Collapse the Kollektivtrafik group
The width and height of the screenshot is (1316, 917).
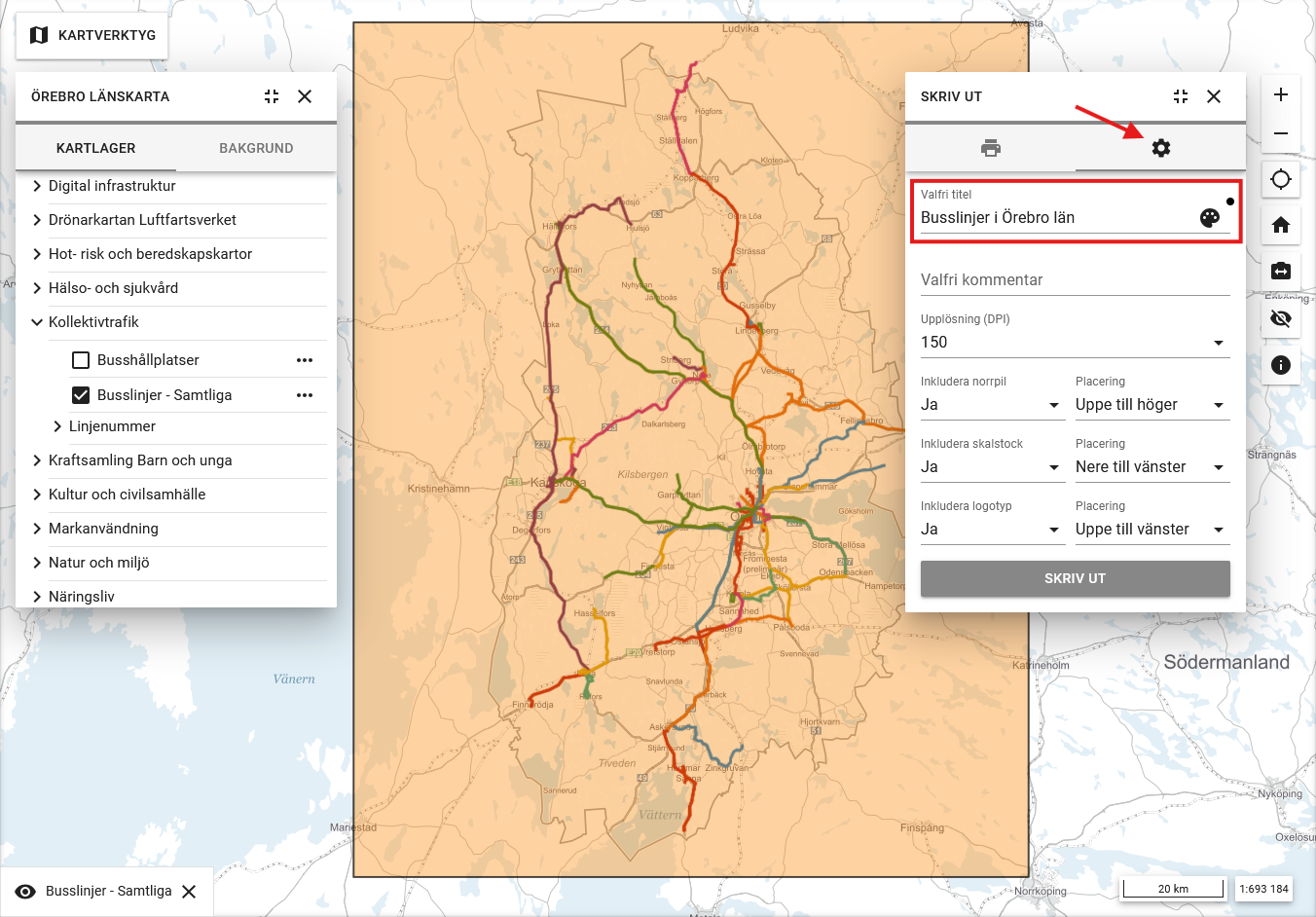37,322
